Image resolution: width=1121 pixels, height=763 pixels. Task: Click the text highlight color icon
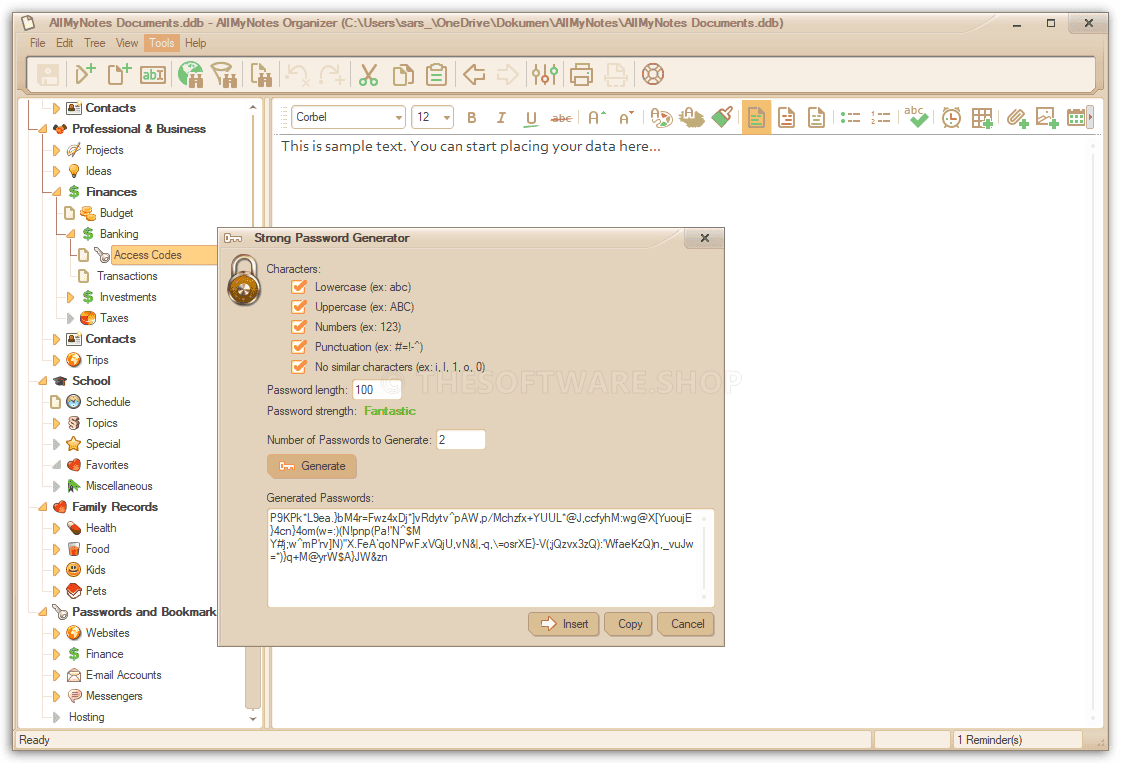[691, 117]
